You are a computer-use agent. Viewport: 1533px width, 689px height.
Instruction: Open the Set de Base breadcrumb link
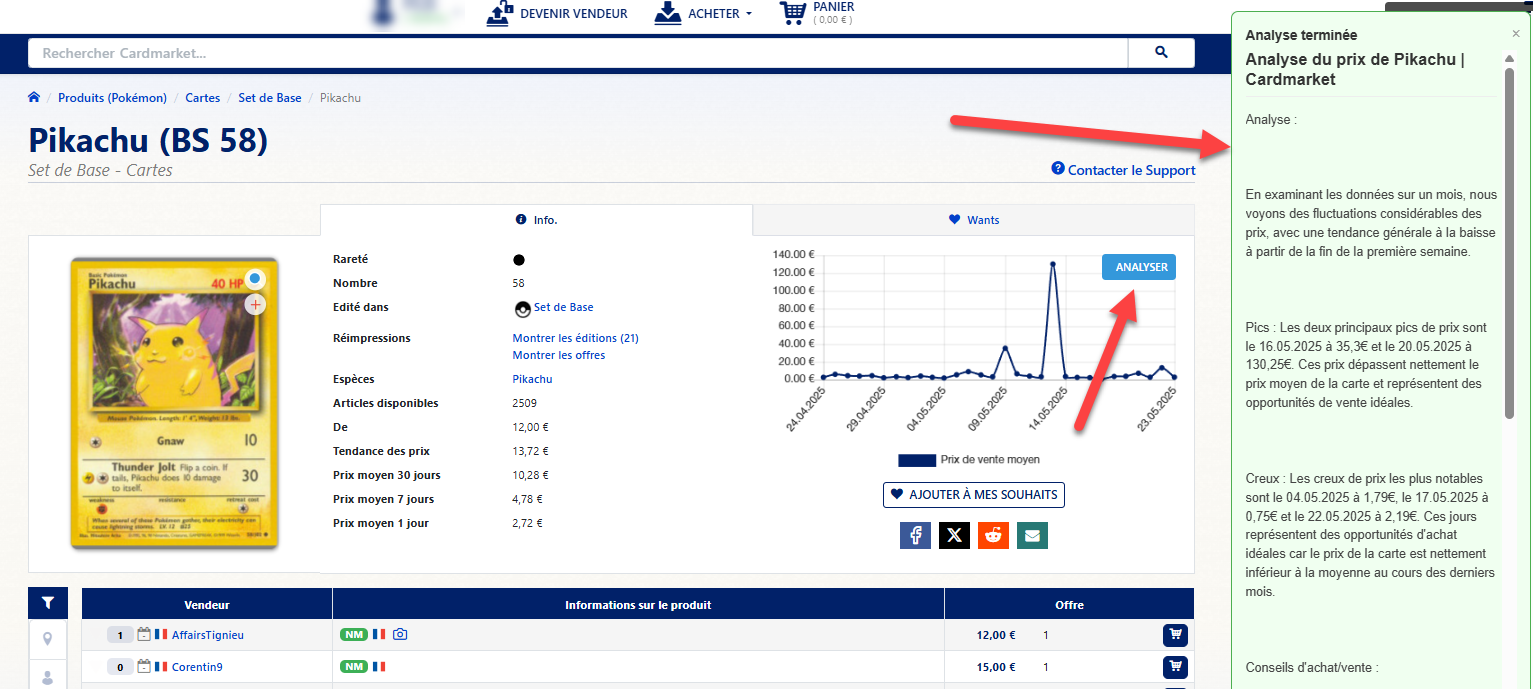pyautogui.click(x=269, y=98)
